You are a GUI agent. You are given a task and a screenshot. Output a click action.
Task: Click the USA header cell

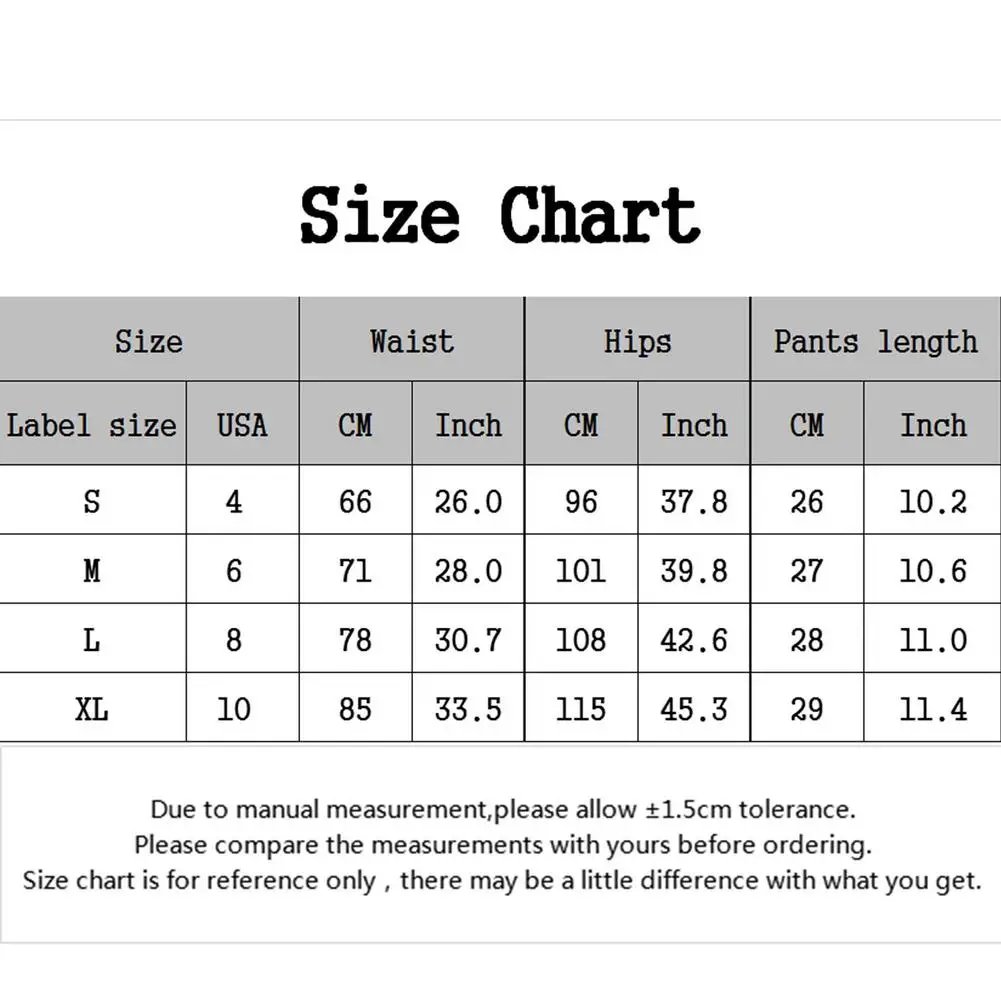pyautogui.click(x=242, y=425)
